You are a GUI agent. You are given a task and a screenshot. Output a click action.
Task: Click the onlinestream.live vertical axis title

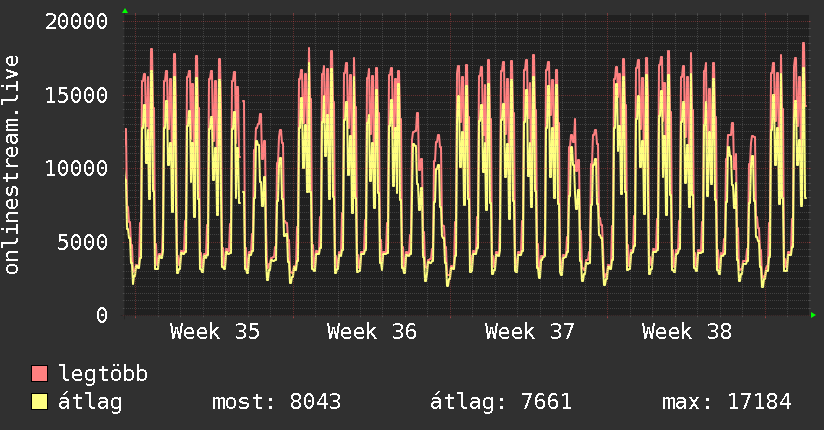tap(11, 165)
